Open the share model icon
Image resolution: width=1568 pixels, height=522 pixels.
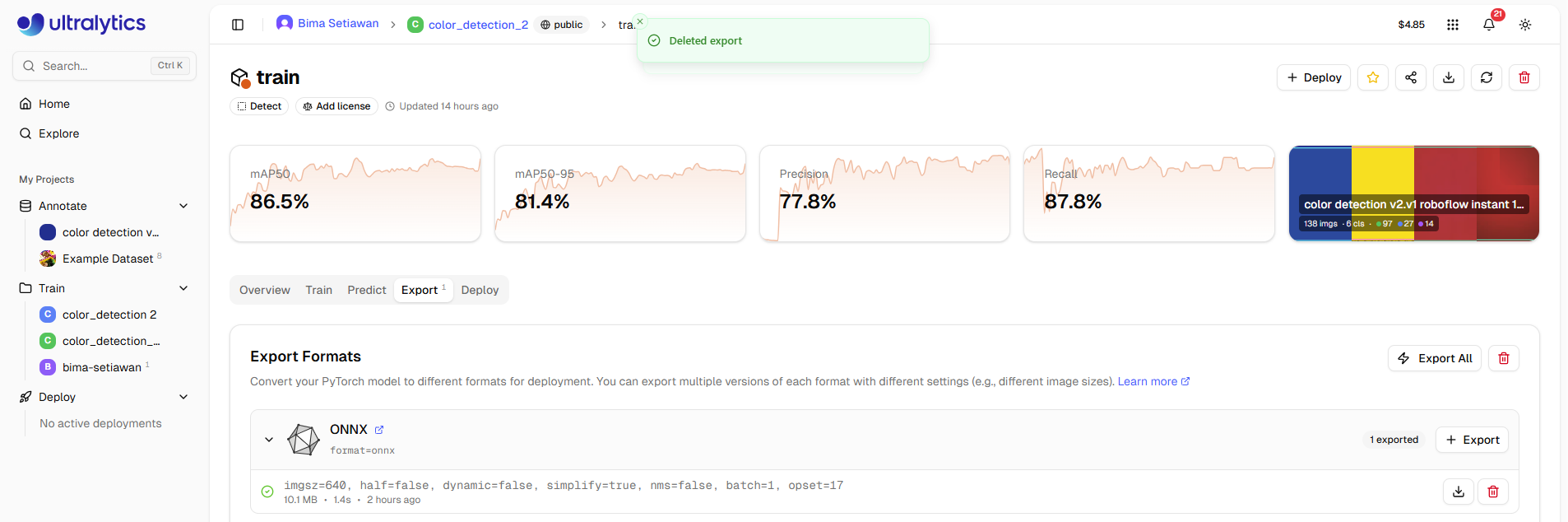pos(1411,77)
